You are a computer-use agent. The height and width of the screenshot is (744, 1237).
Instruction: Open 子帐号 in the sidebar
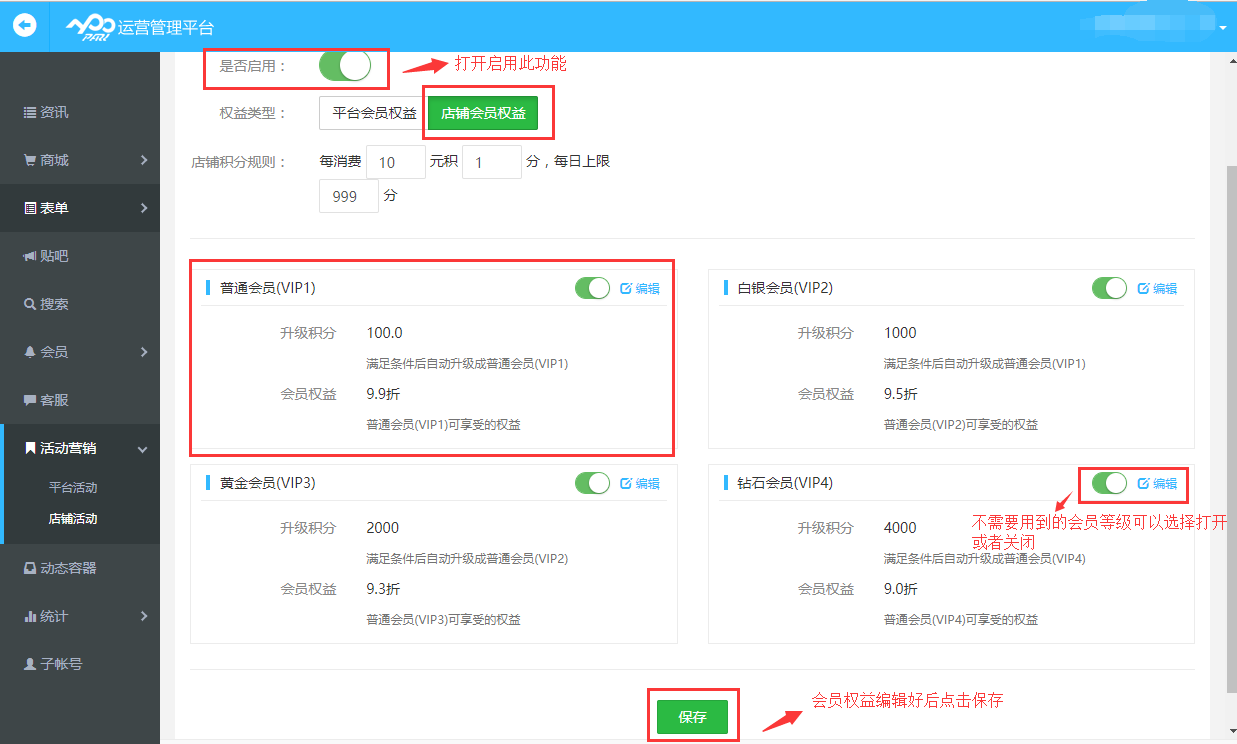tap(54, 664)
